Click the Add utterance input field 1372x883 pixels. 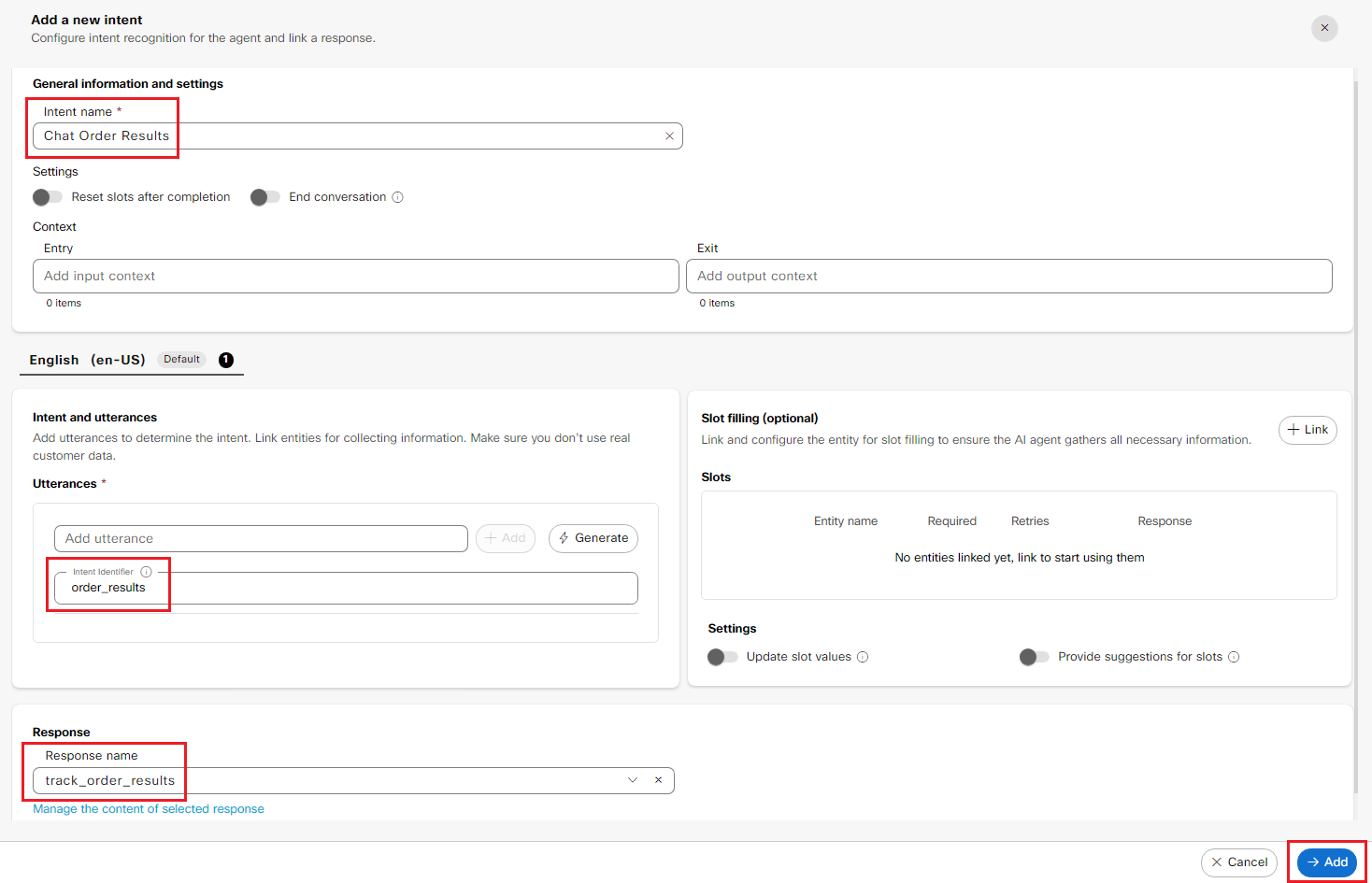pos(261,539)
